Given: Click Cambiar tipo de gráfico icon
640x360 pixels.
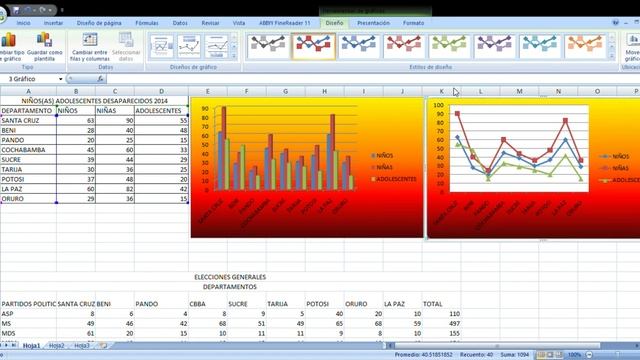Looking at the screenshot, I should (x=9, y=40).
